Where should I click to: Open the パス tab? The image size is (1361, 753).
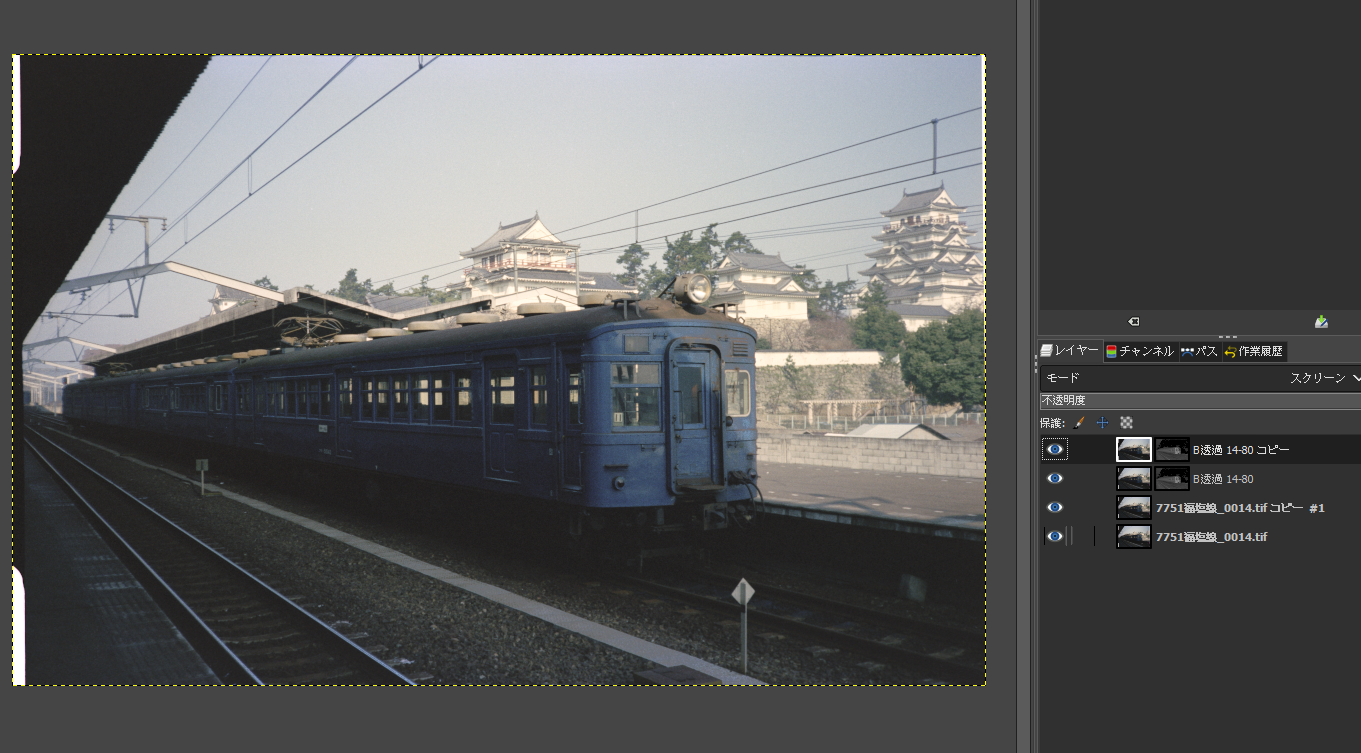coord(1198,351)
